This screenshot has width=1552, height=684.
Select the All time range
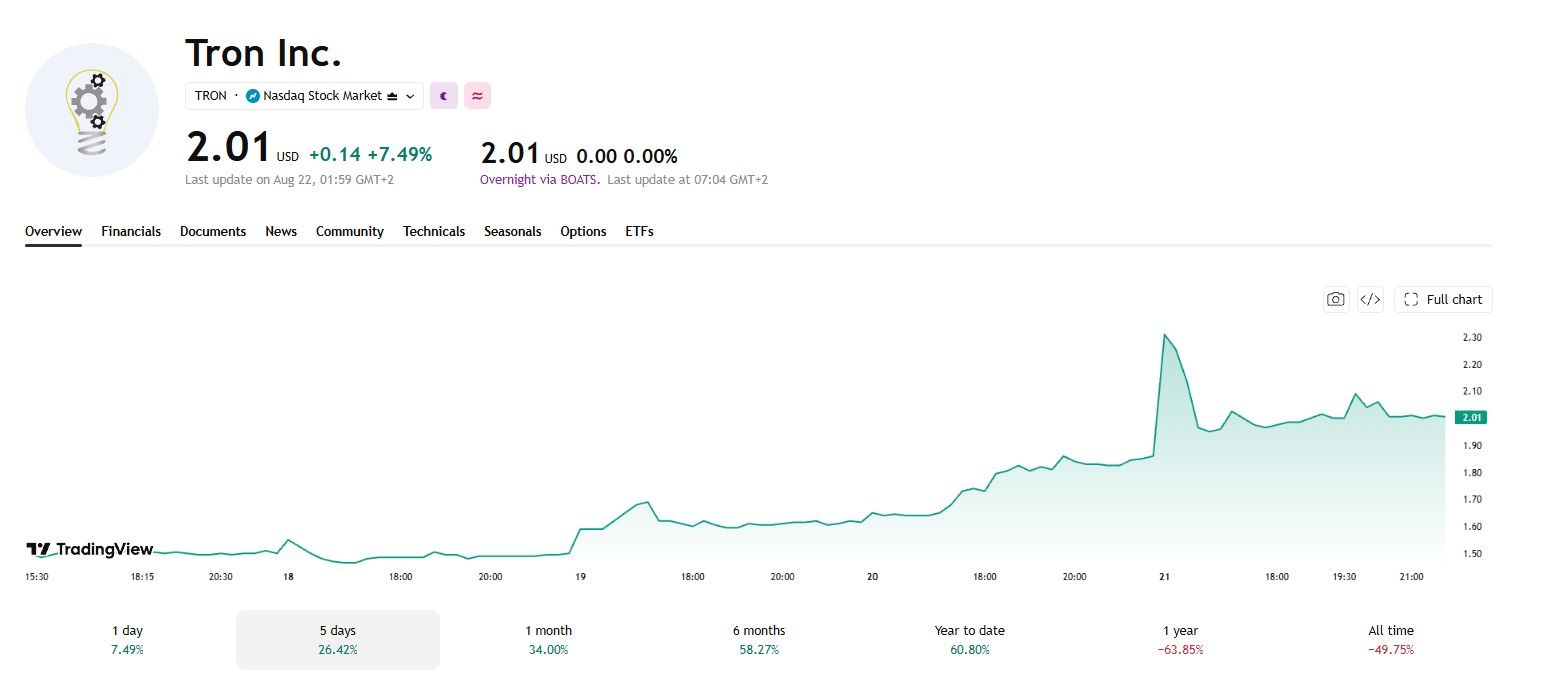pyautogui.click(x=1391, y=639)
